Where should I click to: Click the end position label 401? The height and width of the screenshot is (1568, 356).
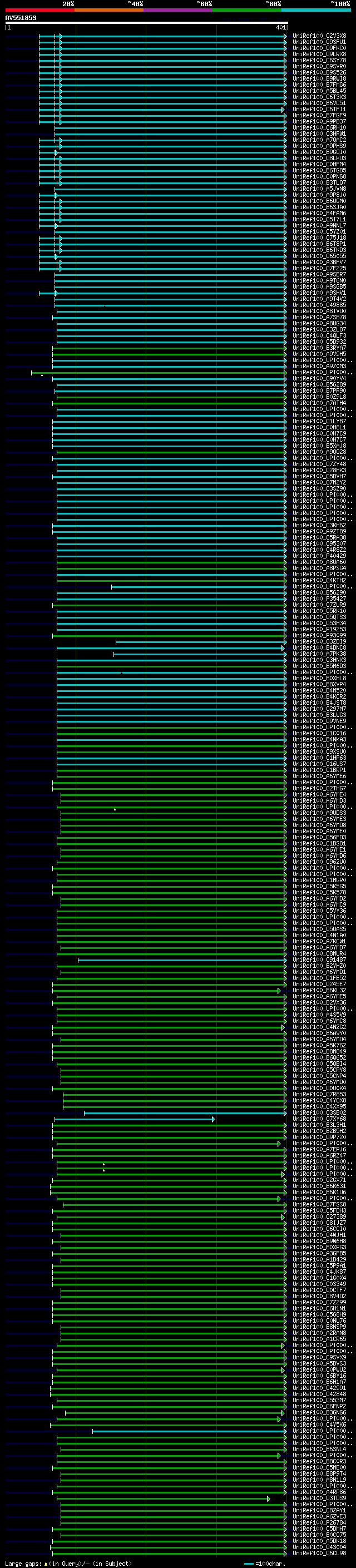280,27
